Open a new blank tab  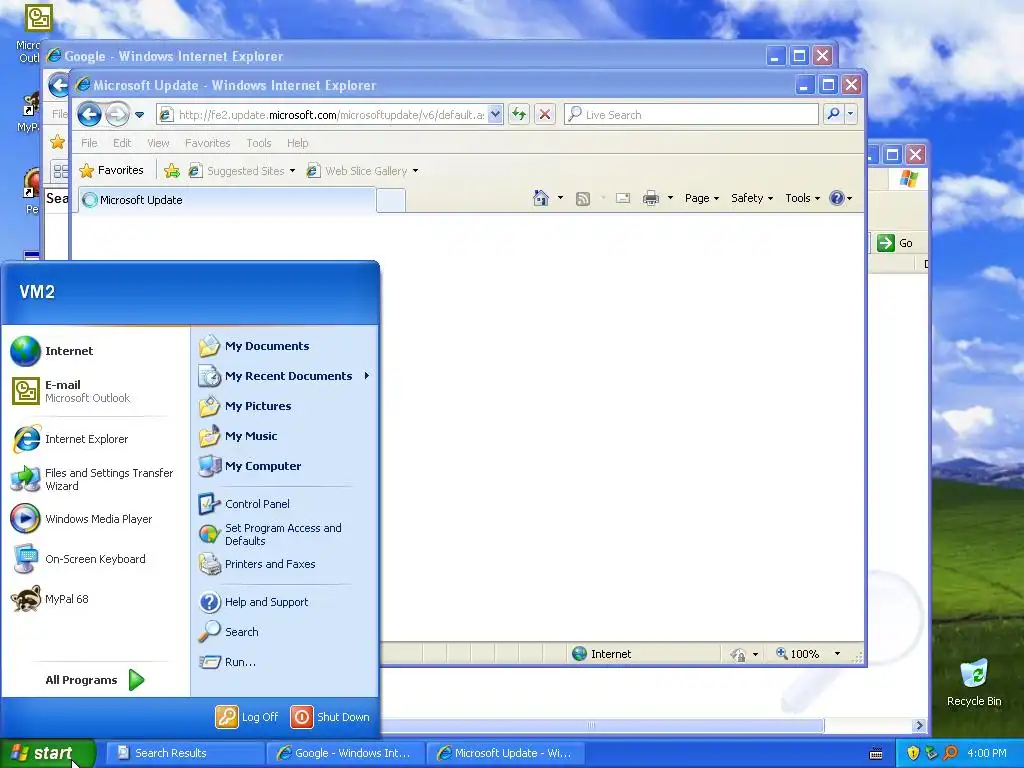[x=391, y=200]
